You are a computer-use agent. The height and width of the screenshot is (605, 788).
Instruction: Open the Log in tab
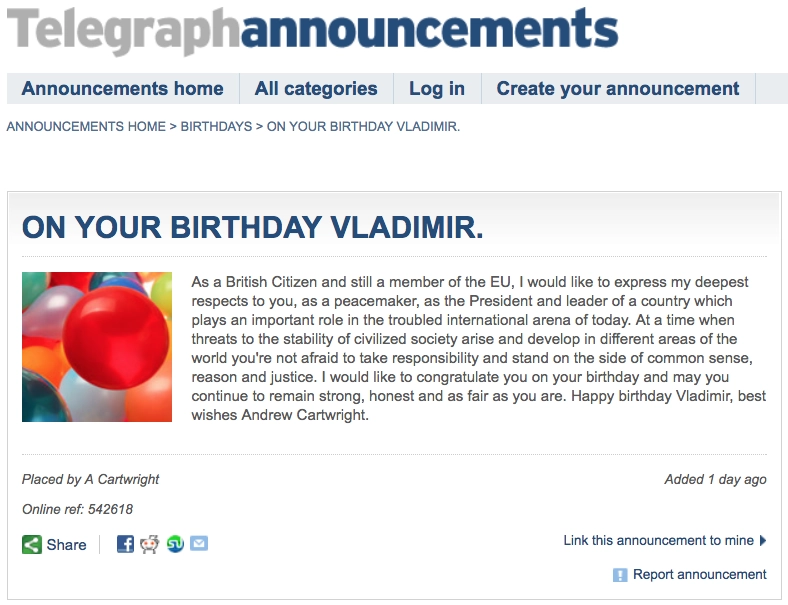coord(437,89)
